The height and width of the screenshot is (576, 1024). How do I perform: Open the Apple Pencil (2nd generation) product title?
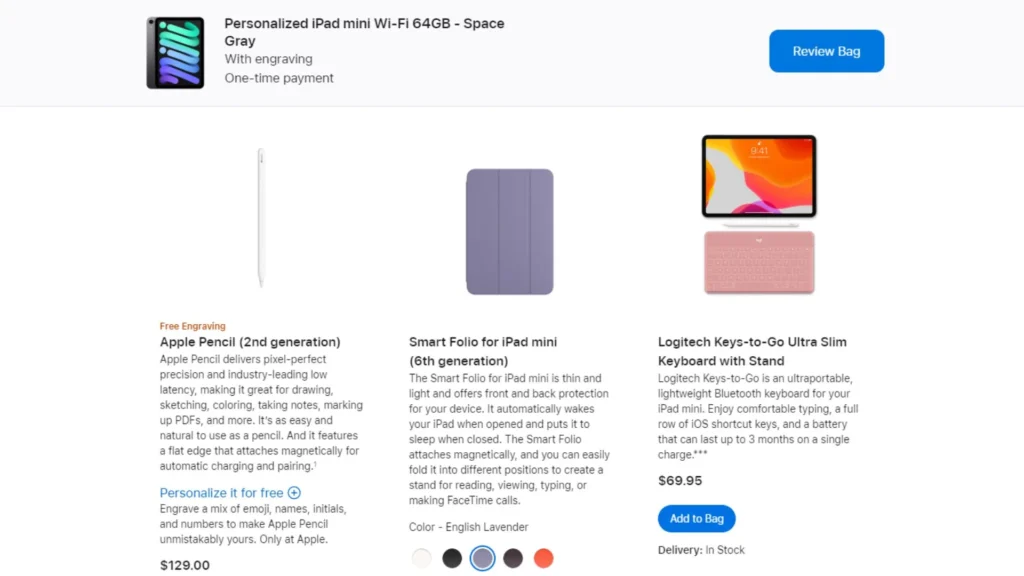coord(250,341)
